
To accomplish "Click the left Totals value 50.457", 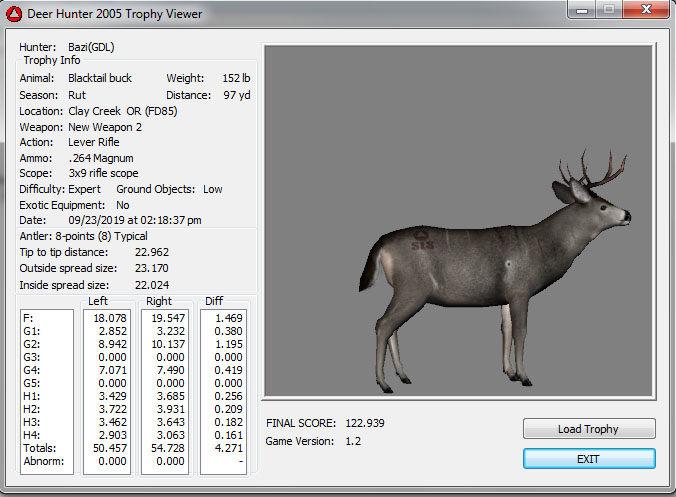I will click(x=110, y=448).
